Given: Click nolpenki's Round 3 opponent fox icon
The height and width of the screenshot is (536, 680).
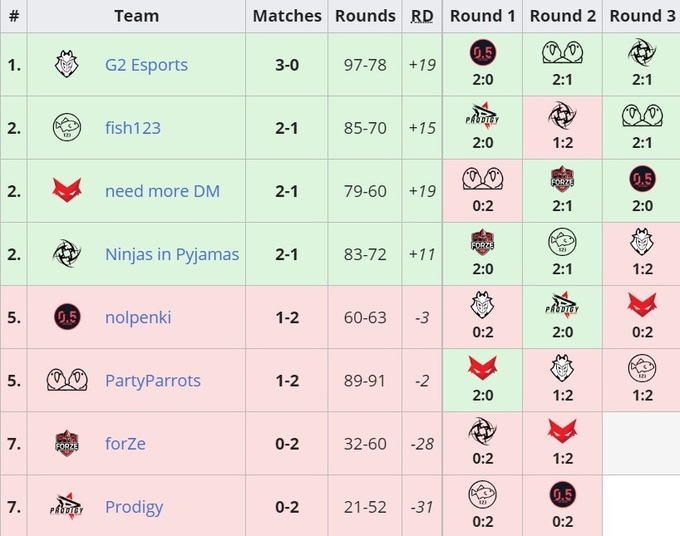Looking at the screenshot, I should click(x=642, y=304).
